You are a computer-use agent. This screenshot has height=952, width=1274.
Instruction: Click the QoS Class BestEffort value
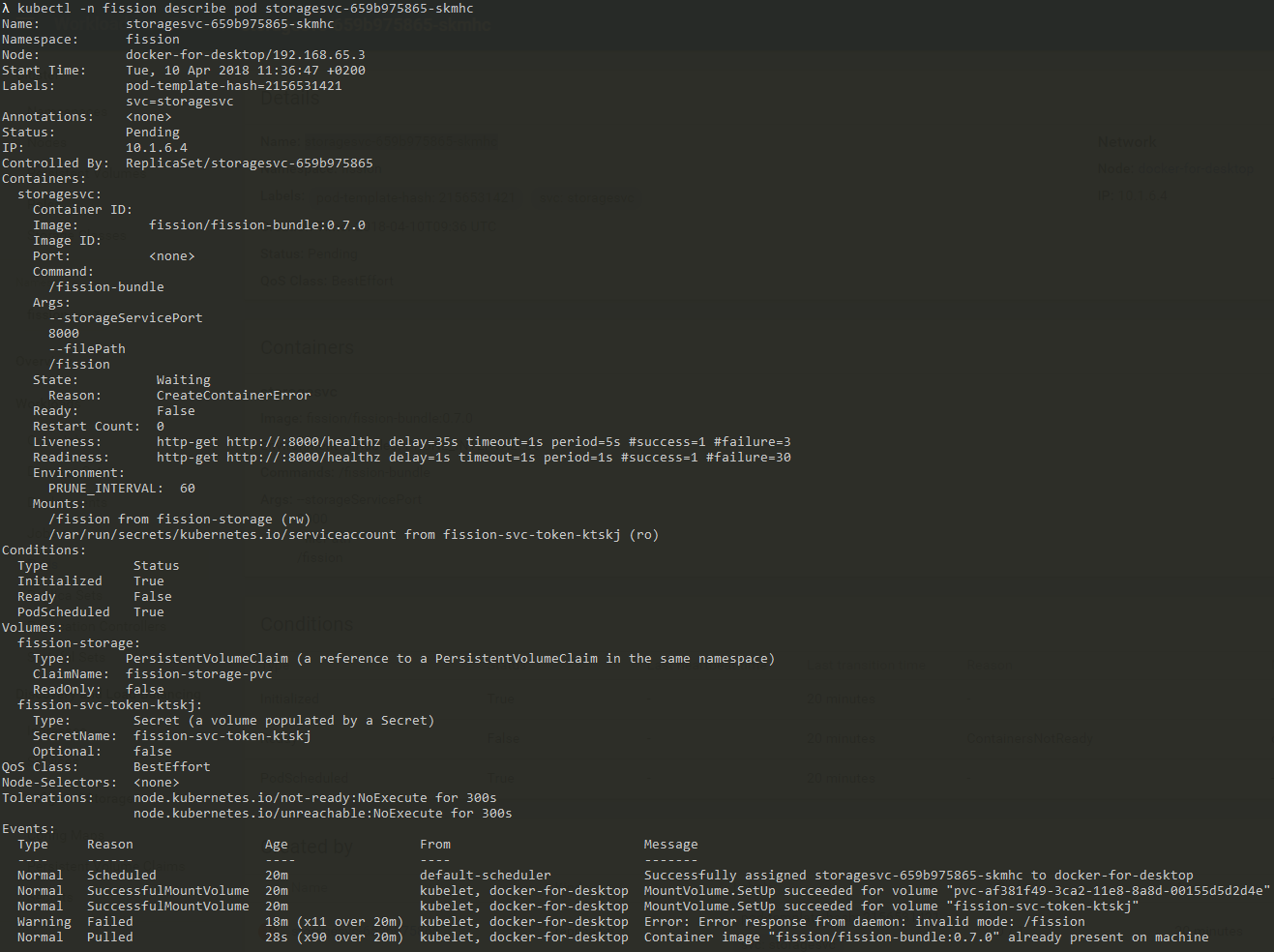[172, 766]
